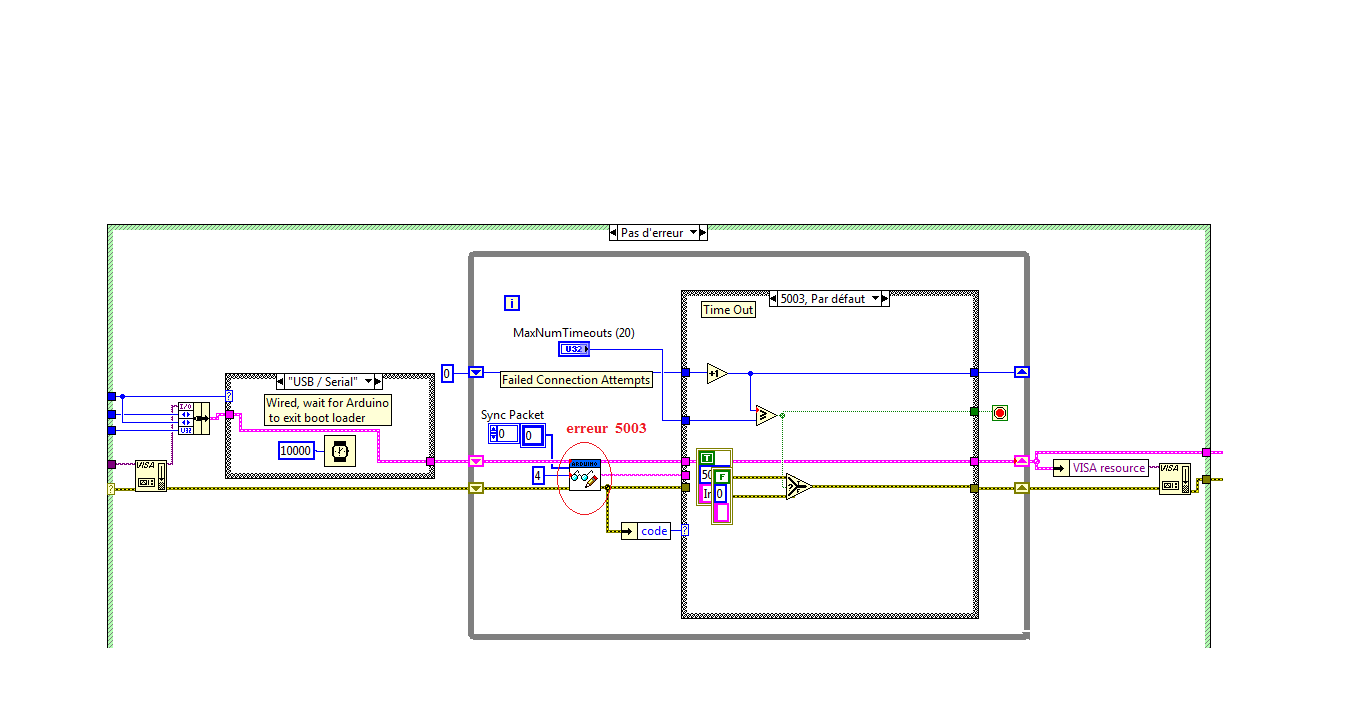Image resolution: width=1366 pixels, height=728 pixels.
Task: Click the green boolean output tunnel of 5003 case
Action: pyautogui.click(x=974, y=411)
